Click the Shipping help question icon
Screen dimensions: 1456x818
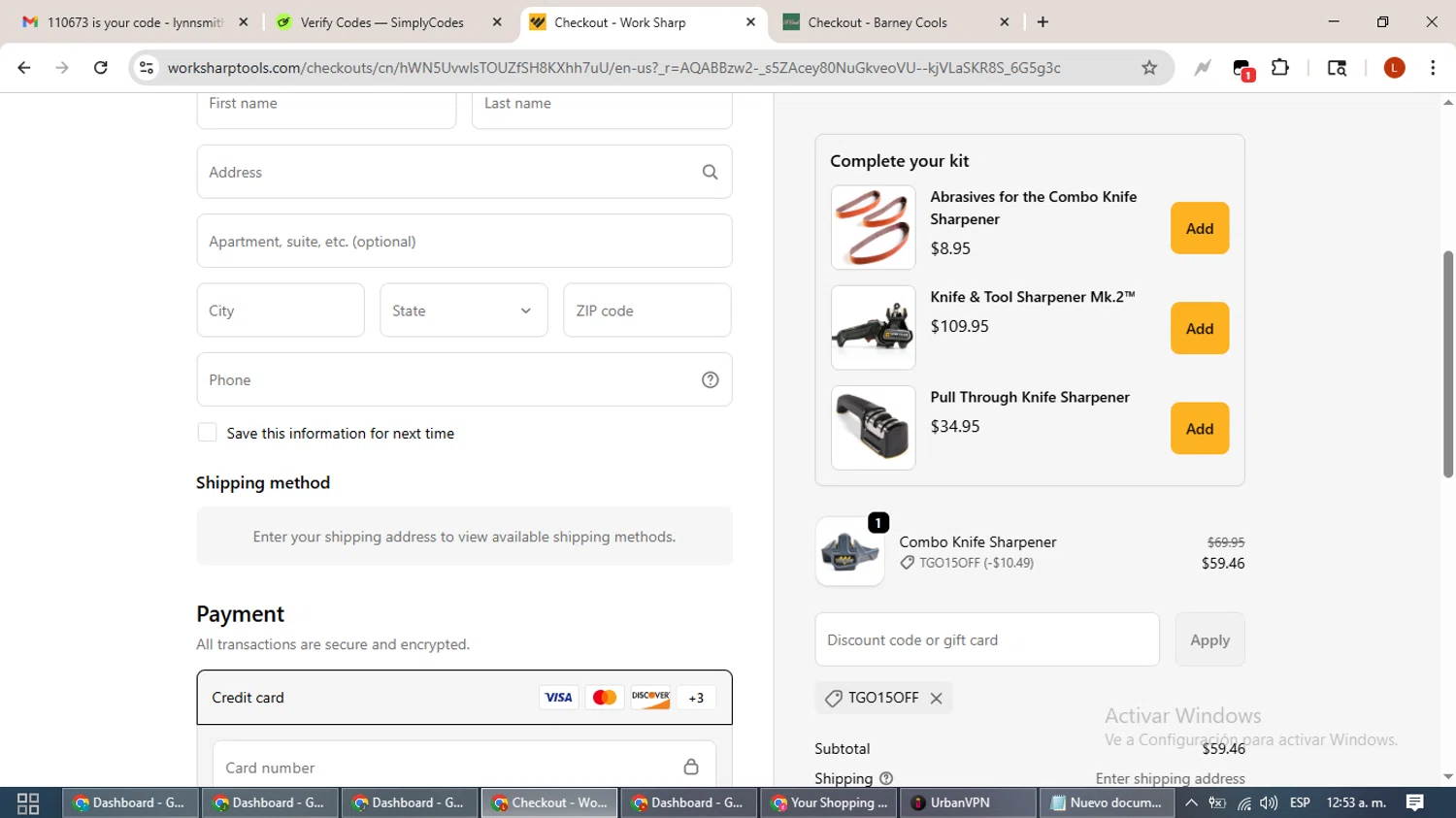click(886, 778)
